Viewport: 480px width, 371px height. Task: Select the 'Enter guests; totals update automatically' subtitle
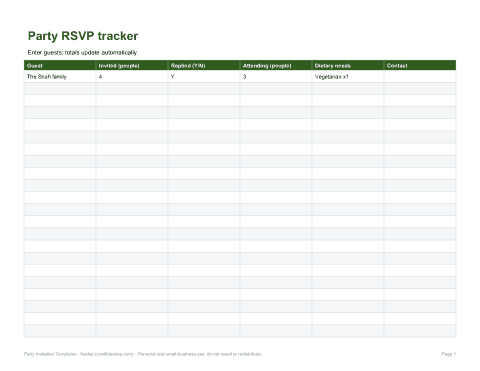(83, 52)
